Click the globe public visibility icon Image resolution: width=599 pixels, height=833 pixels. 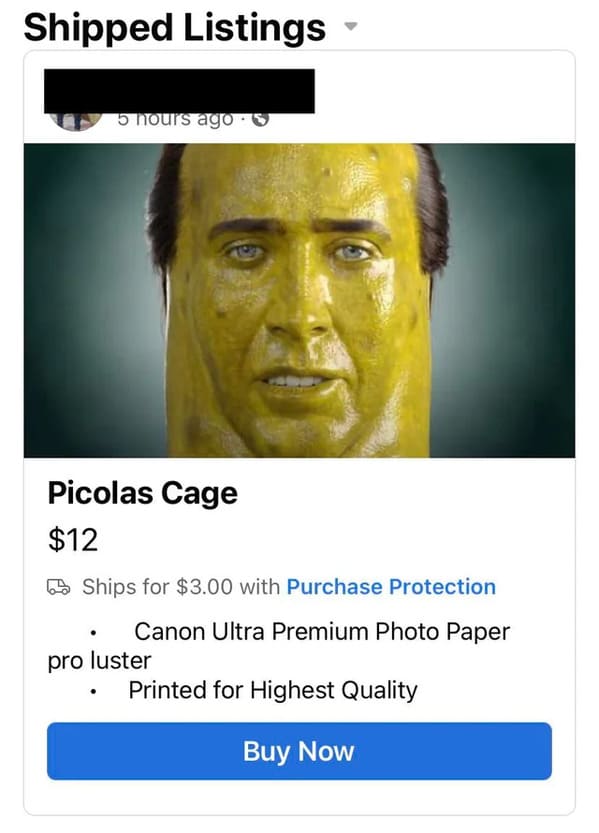click(x=260, y=119)
